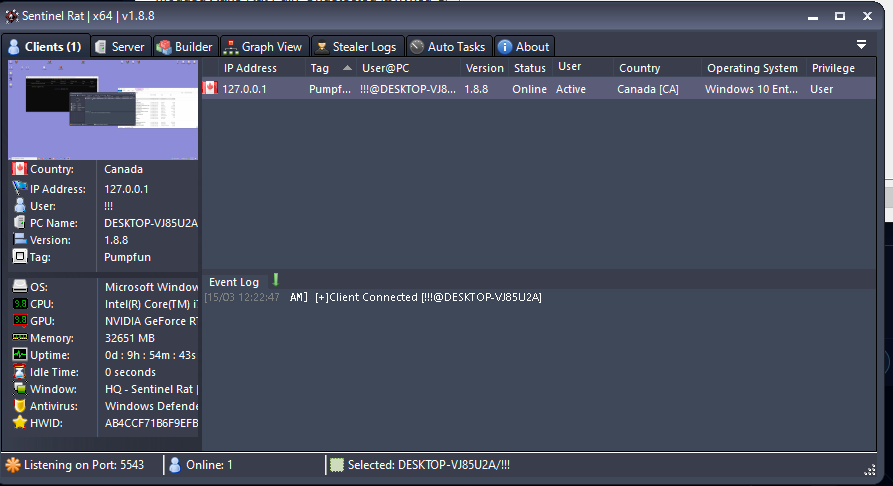Viewport: 893px width, 486px height.
Task: Click the "Canada [CA]" cell in the client row
Action: tap(648, 89)
